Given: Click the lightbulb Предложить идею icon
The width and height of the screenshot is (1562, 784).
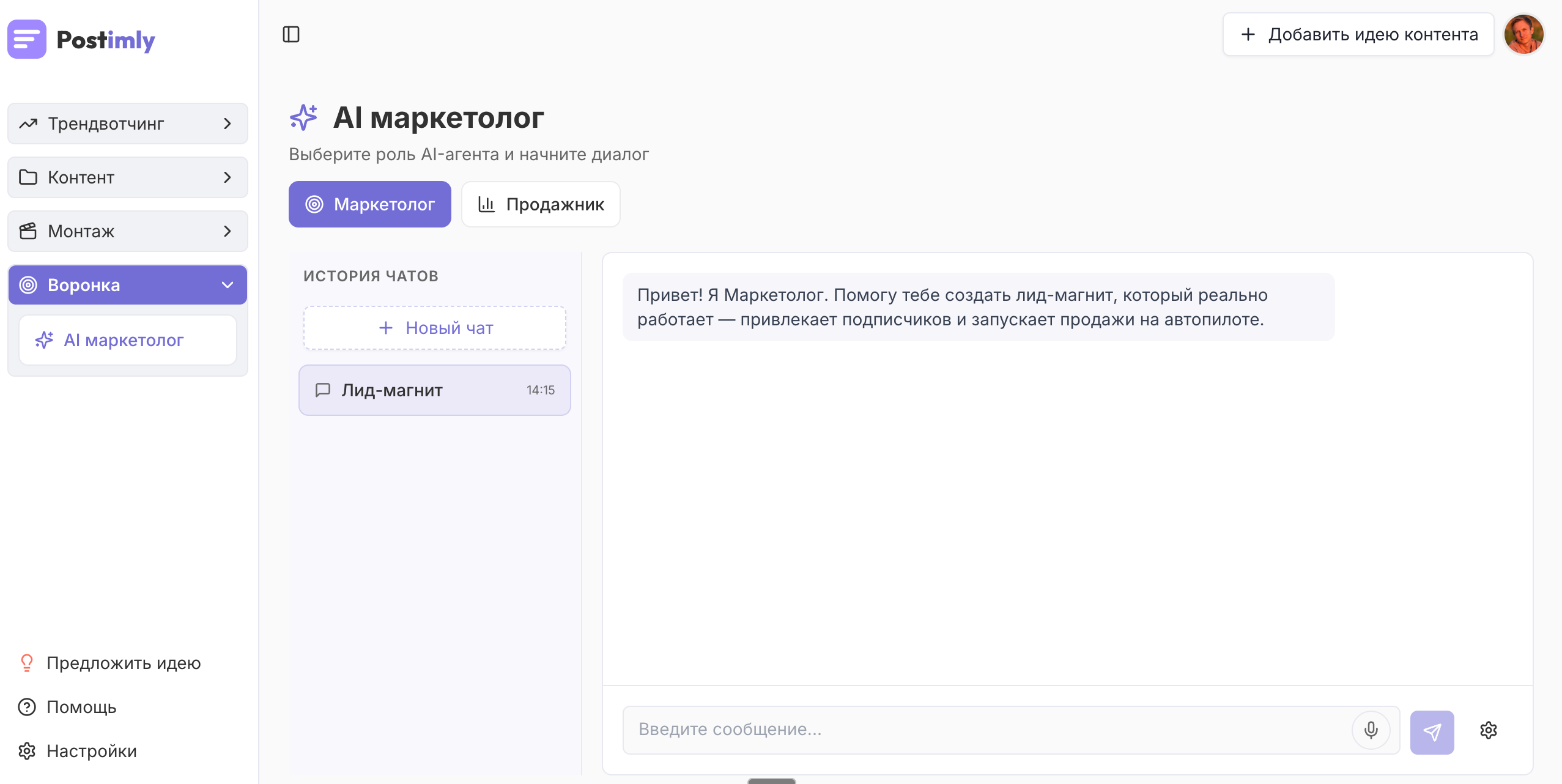Looking at the screenshot, I should [27, 663].
